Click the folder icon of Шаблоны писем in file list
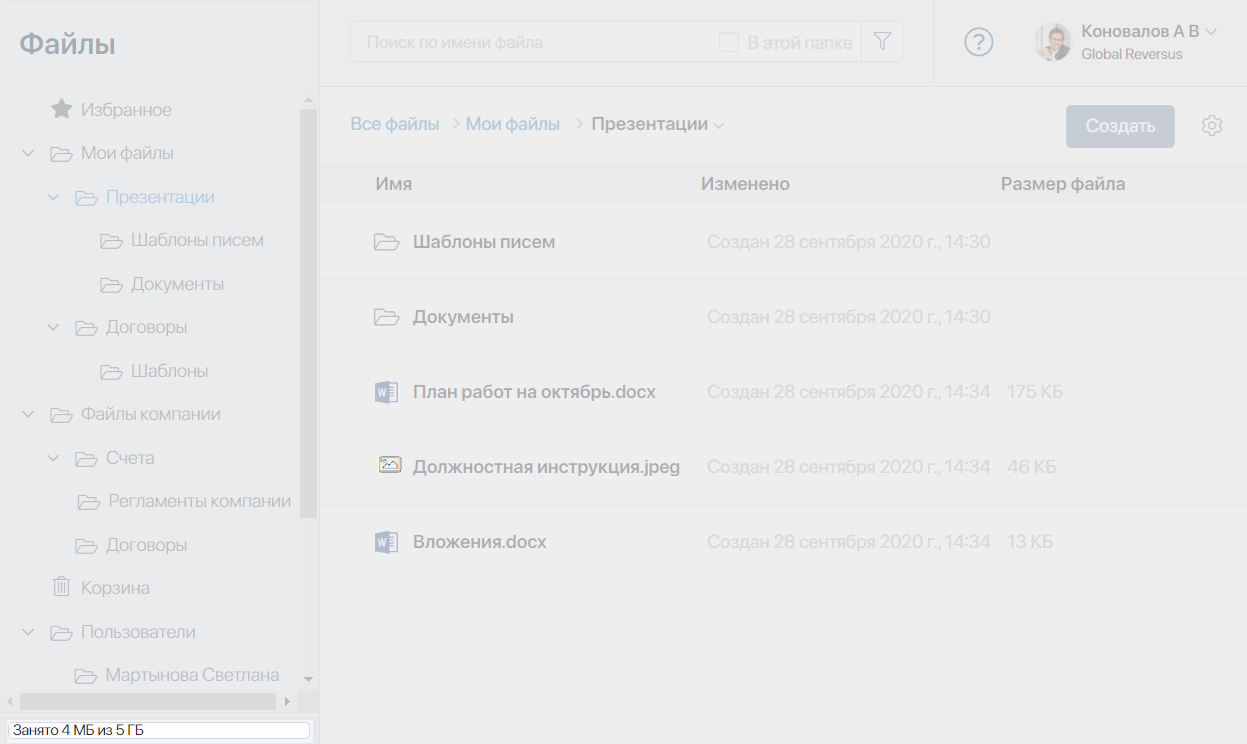Image resolution: width=1247 pixels, height=744 pixels. [x=386, y=242]
